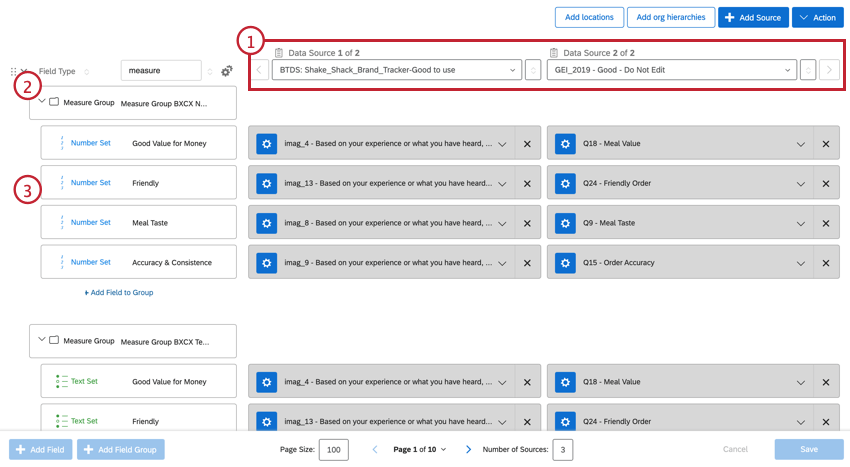Screen dimensions: 850x467
Task: Click the Text Set icon for Good Value for Money
Action: coord(59,381)
